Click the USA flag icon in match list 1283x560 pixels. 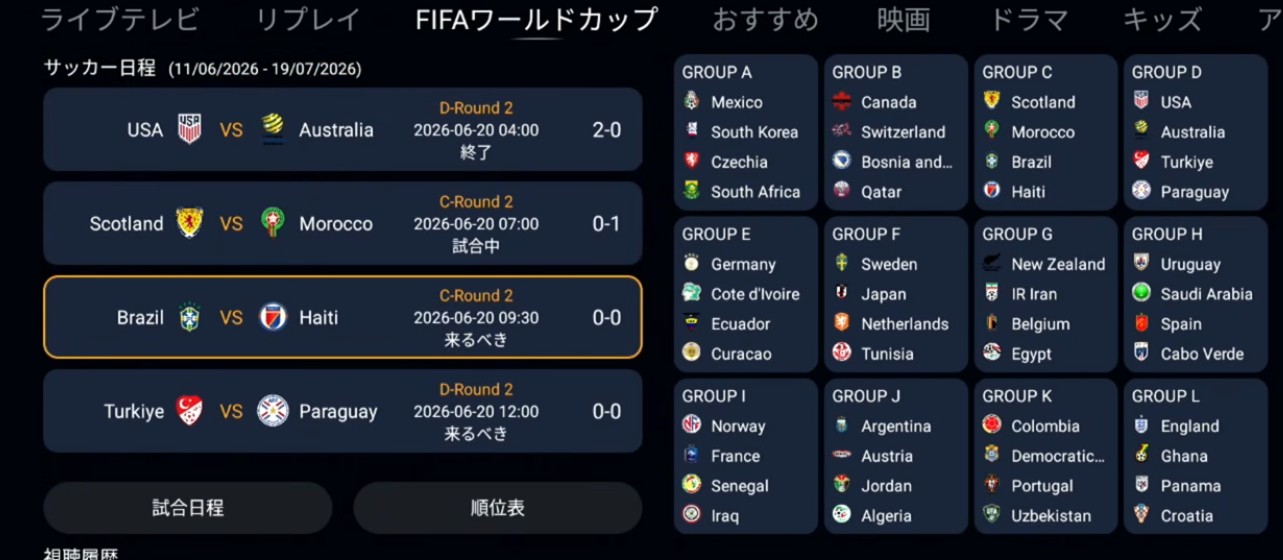(x=189, y=129)
